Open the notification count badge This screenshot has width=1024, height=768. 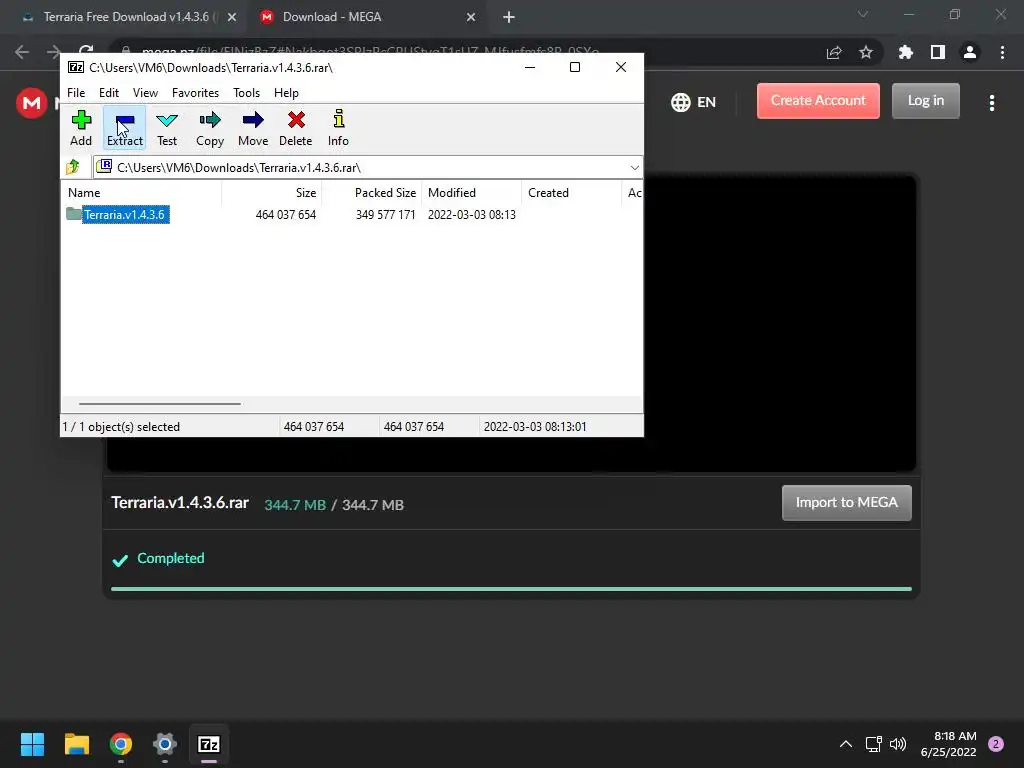[996, 744]
